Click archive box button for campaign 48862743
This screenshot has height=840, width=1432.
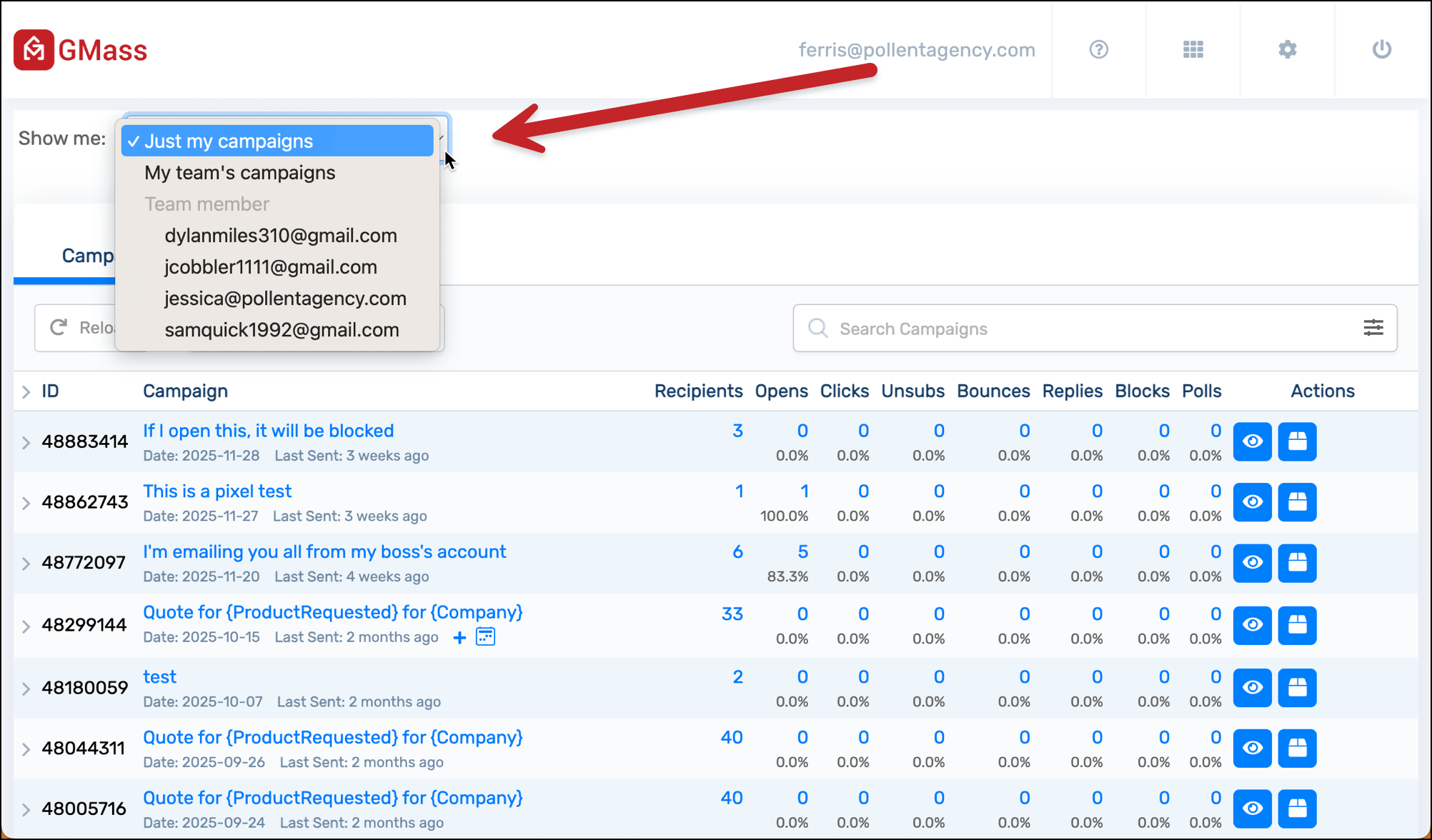(x=1297, y=502)
